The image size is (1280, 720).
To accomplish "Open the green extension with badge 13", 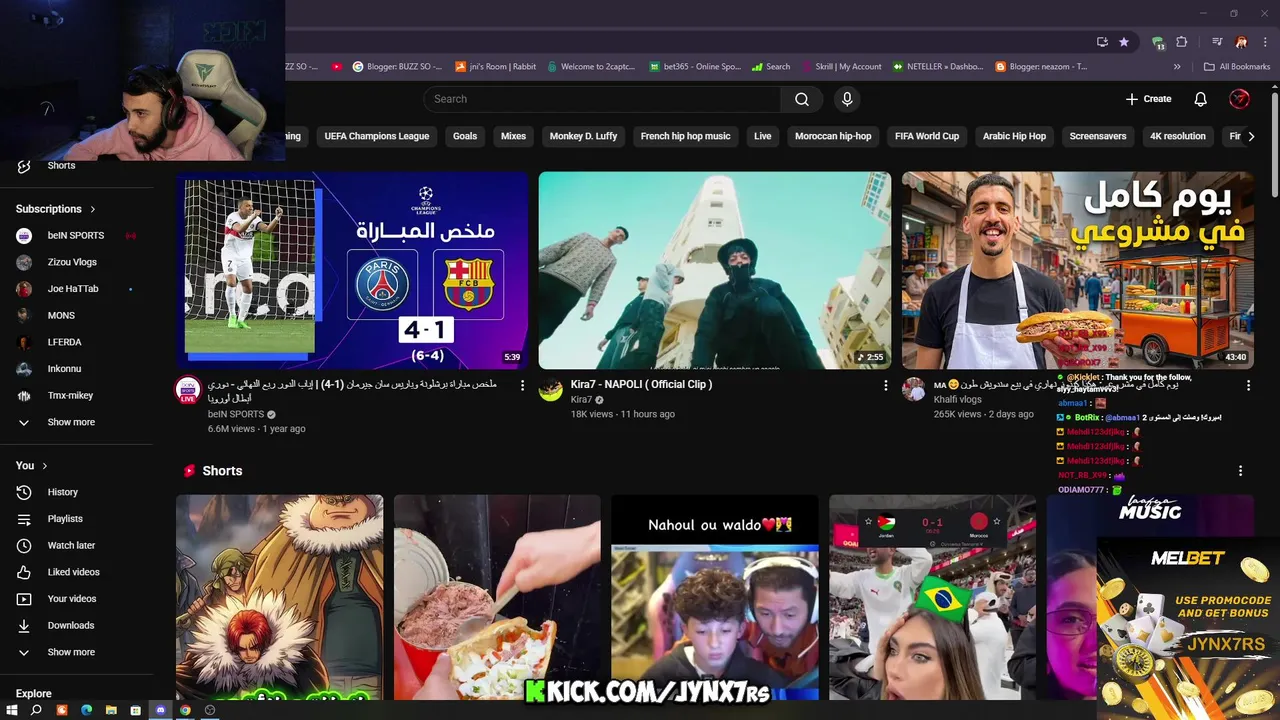I will tap(1158, 42).
